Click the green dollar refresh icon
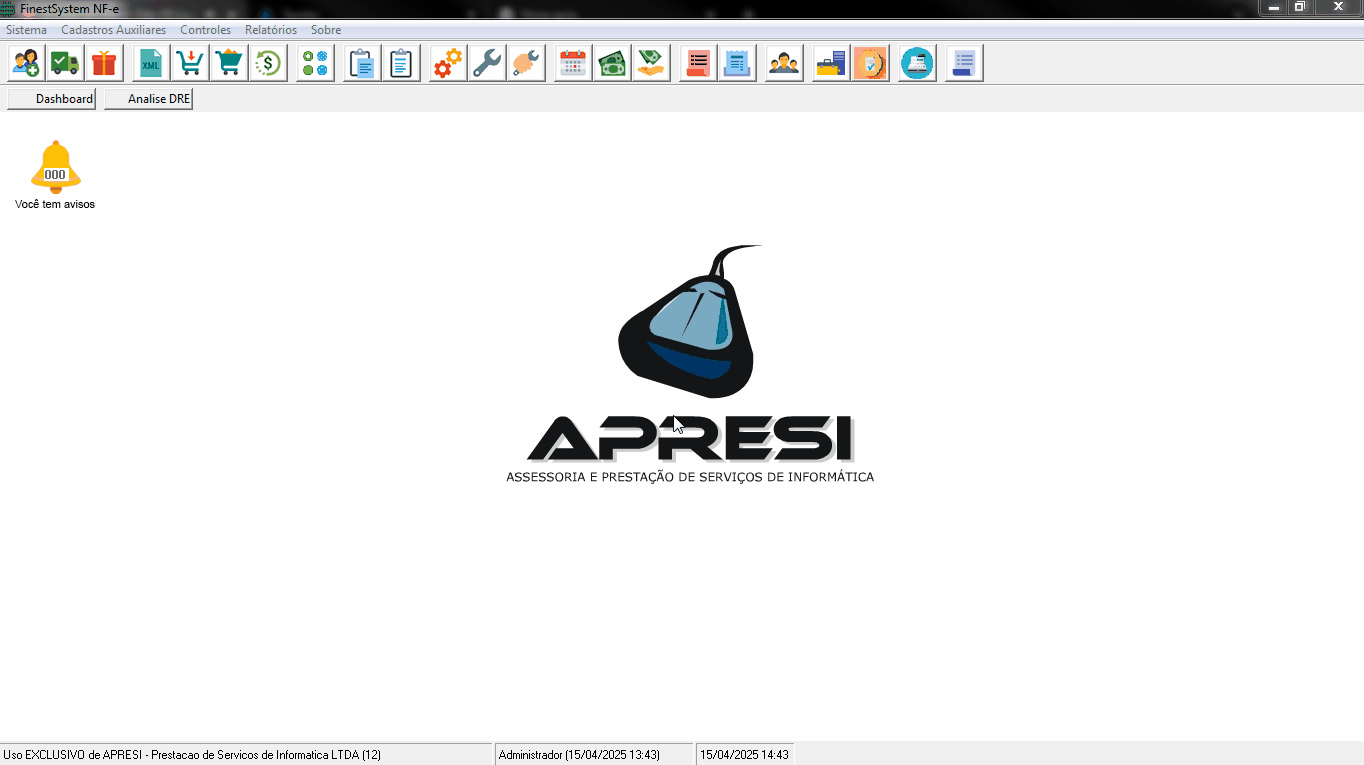 click(x=268, y=64)
